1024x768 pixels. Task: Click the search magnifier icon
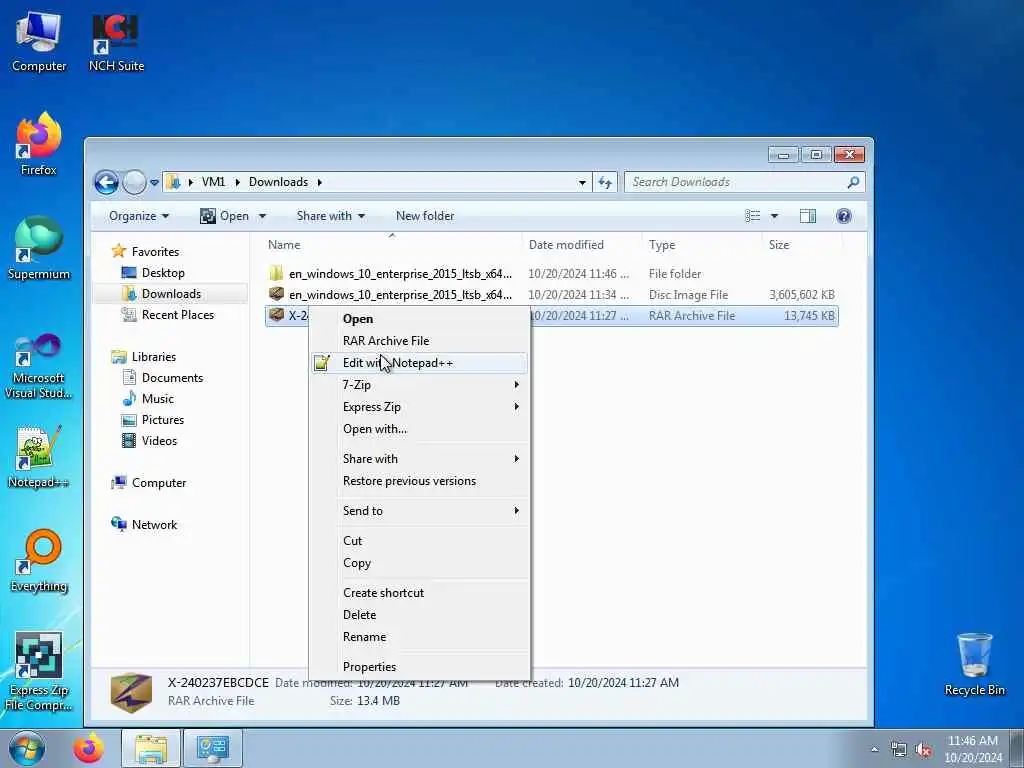coord(853,182)
